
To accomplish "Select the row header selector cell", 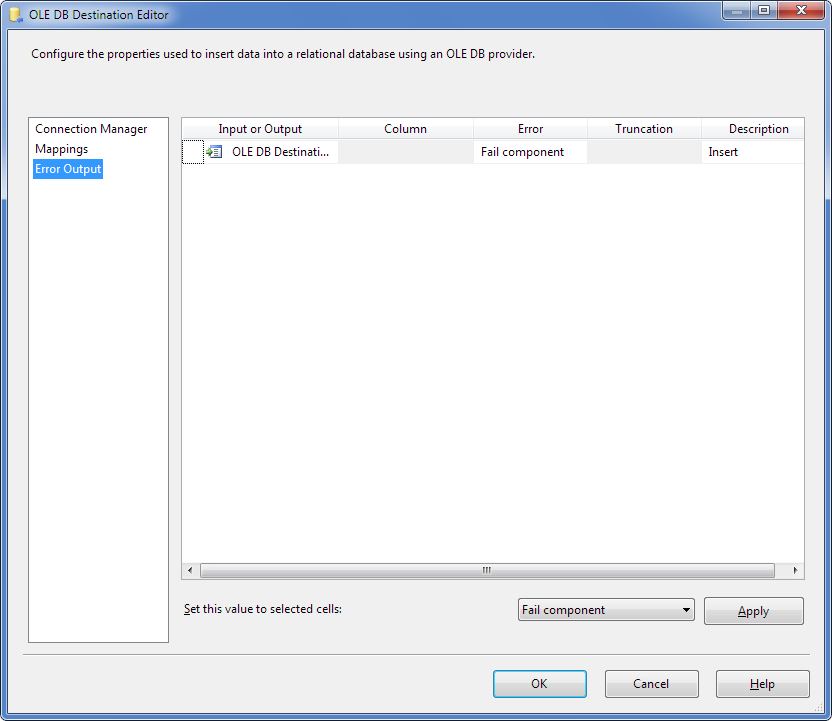I will (193, 152).
